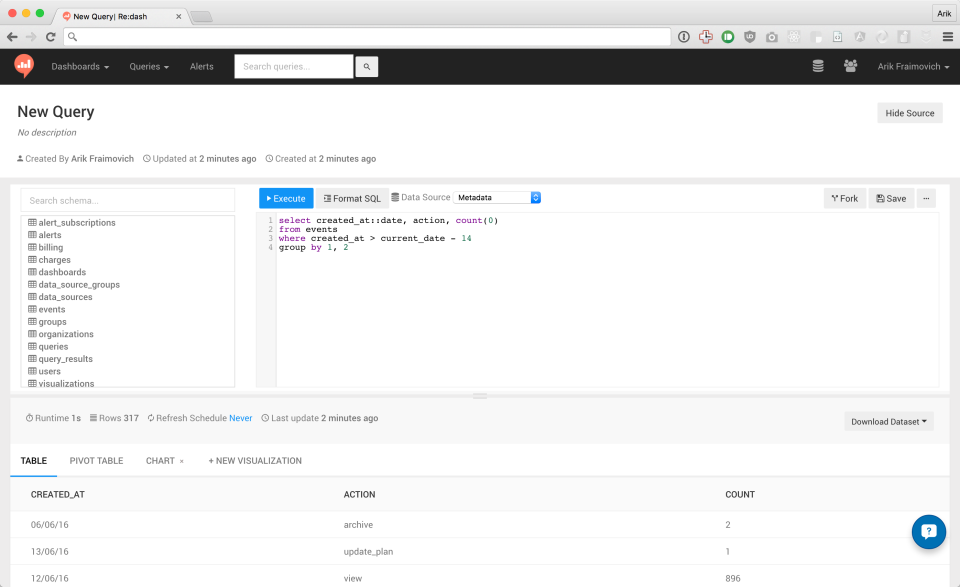
Task: Change refresh schedule via the Never link
Action: [x=240, y=418]
